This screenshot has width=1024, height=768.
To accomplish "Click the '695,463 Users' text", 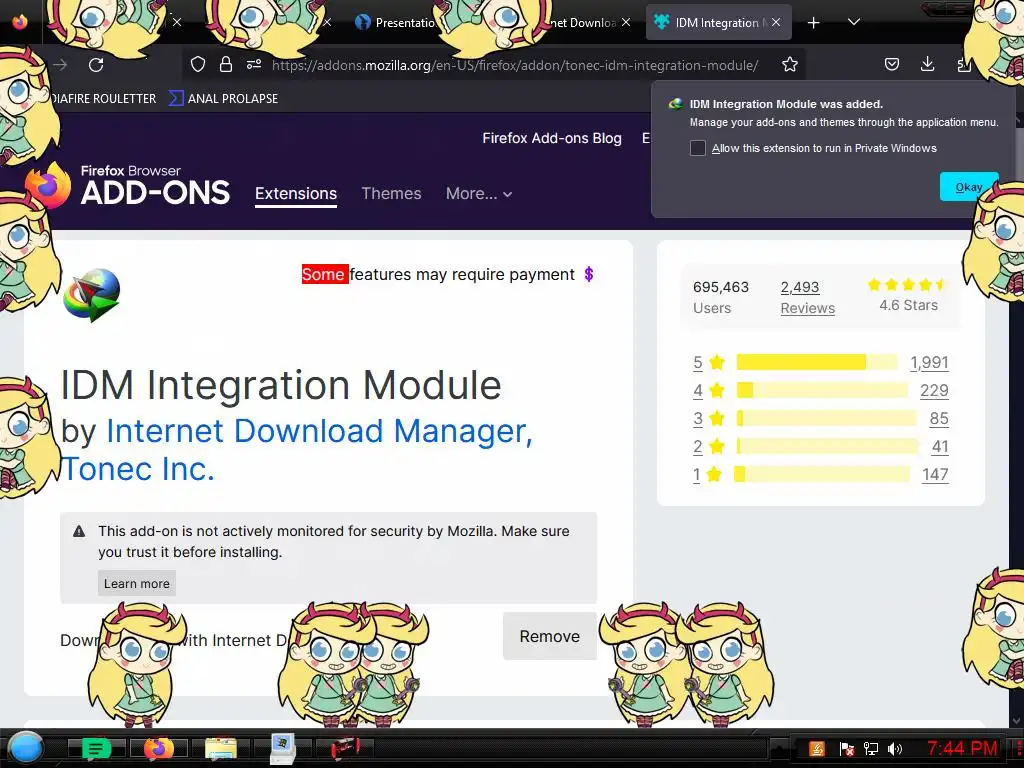I will [x=721, y=297].
